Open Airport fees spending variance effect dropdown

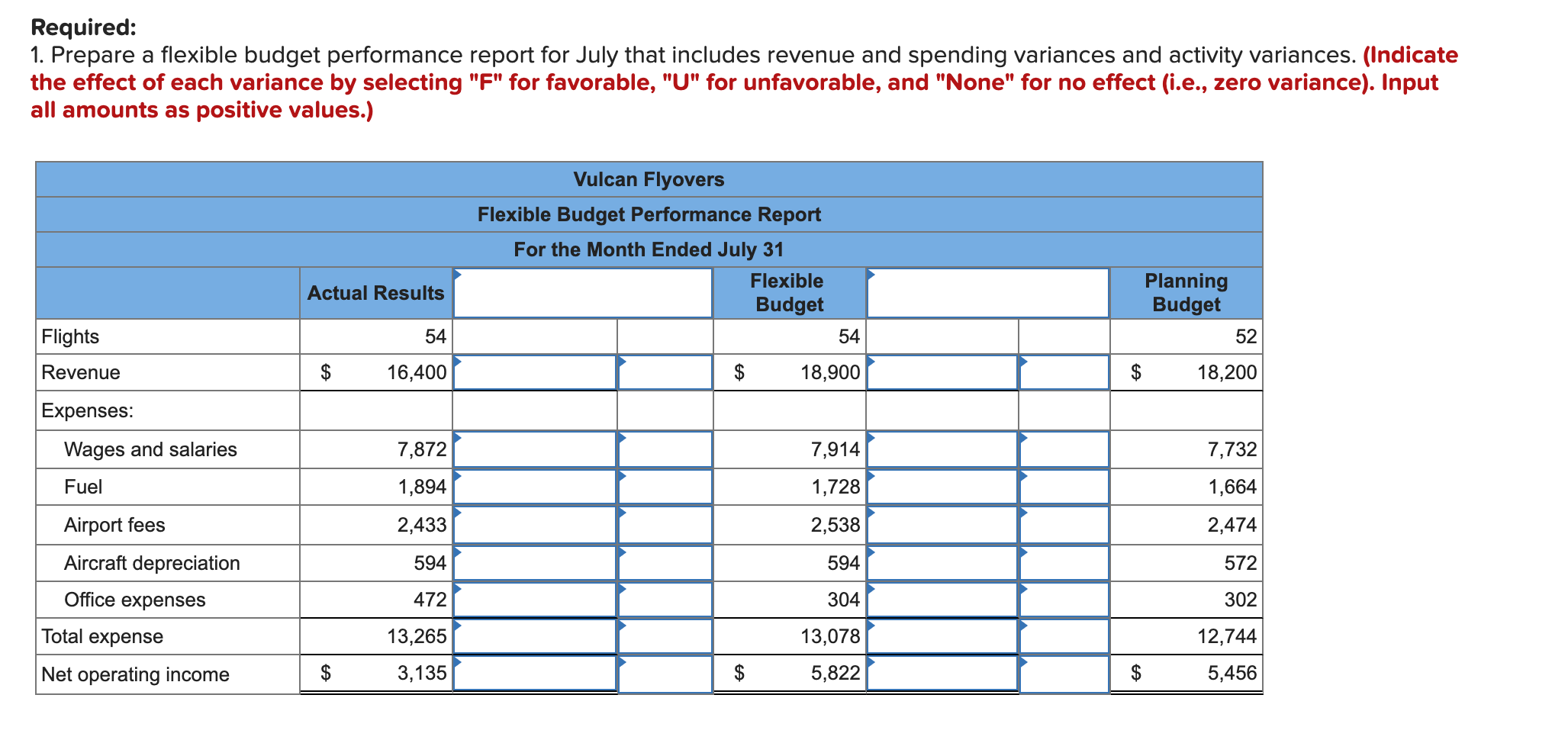pos(665,525)
